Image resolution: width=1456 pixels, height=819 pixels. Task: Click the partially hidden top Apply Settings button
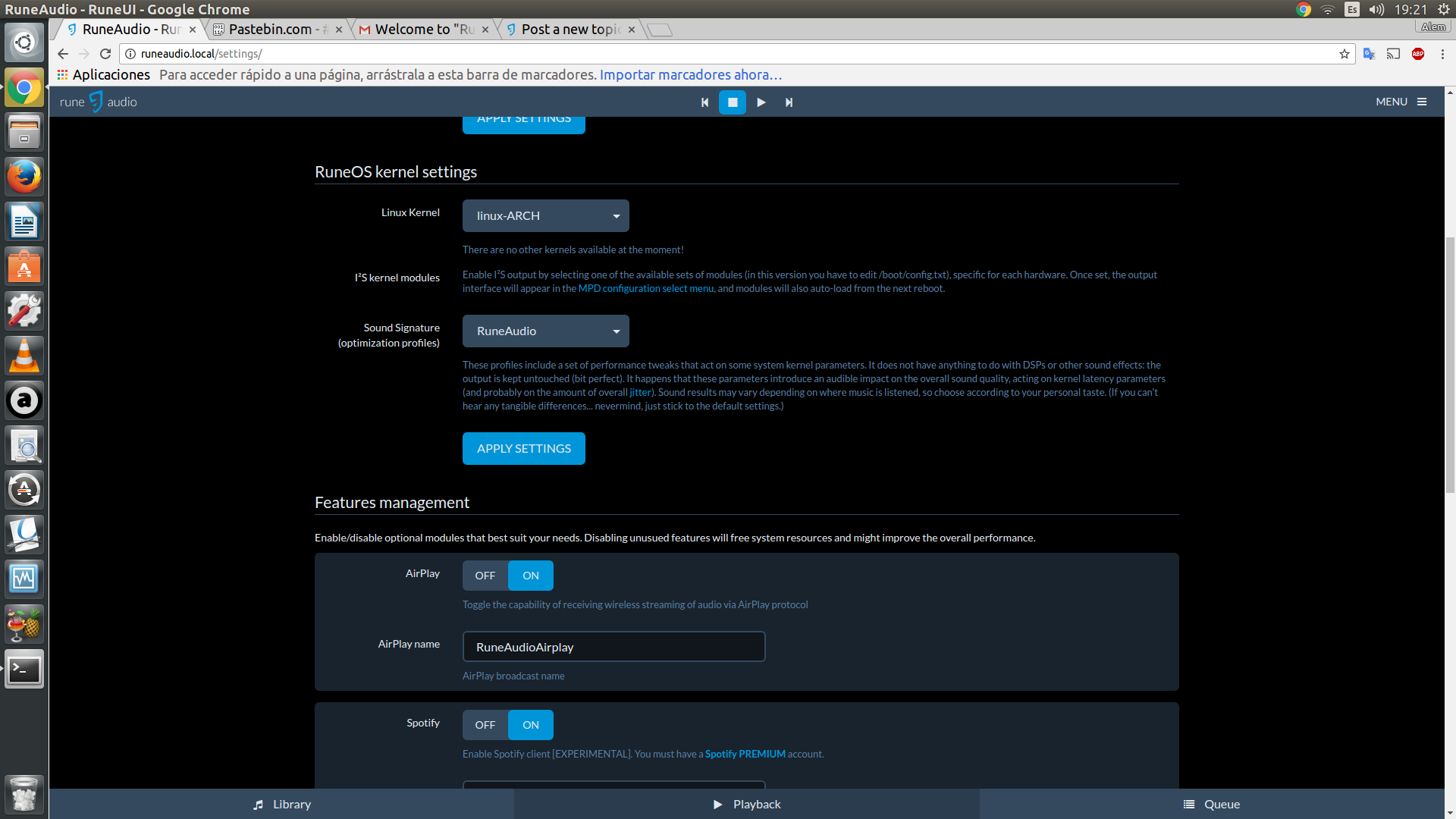[524, 125]
